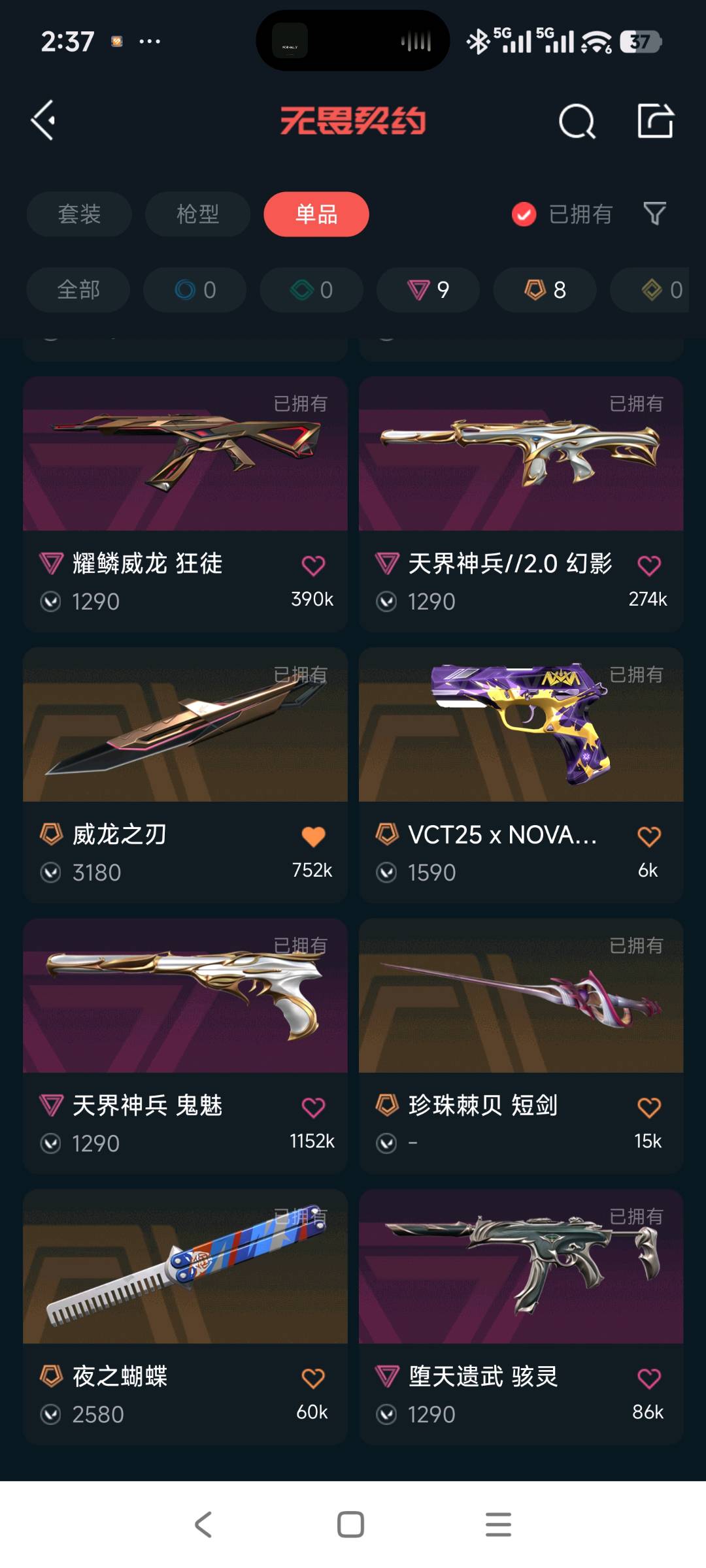Open the VCT25 x NOVA pistol thumbnail

point(521,725)
